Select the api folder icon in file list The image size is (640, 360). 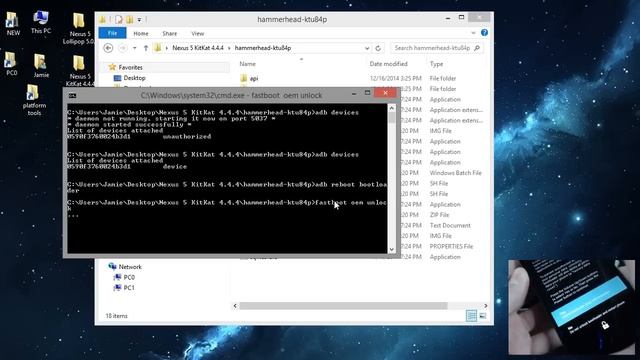click(x=244, y=78)
